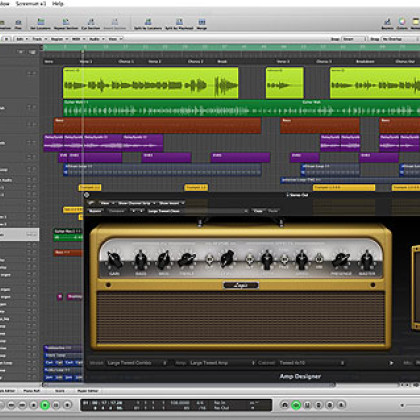The height and width of the screenshot is (420, 420).
Task: Click the Speed knob on the amp
Action: click(302, 260)
